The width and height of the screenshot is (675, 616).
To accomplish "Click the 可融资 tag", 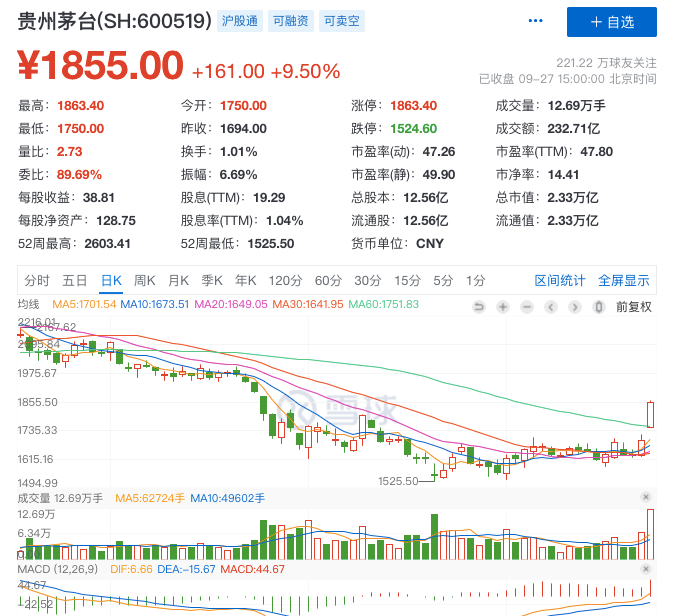I will [x=291, y=21].
